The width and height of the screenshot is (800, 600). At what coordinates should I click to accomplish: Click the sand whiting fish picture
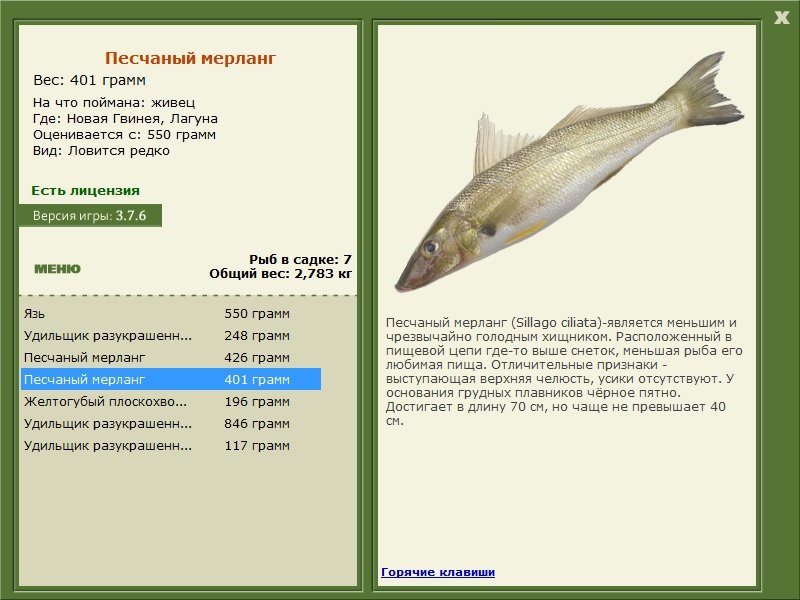(x=569, y=171)
